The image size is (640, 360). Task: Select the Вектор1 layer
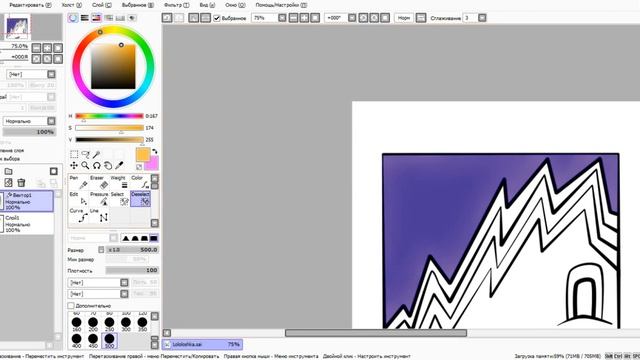(28, 201)
